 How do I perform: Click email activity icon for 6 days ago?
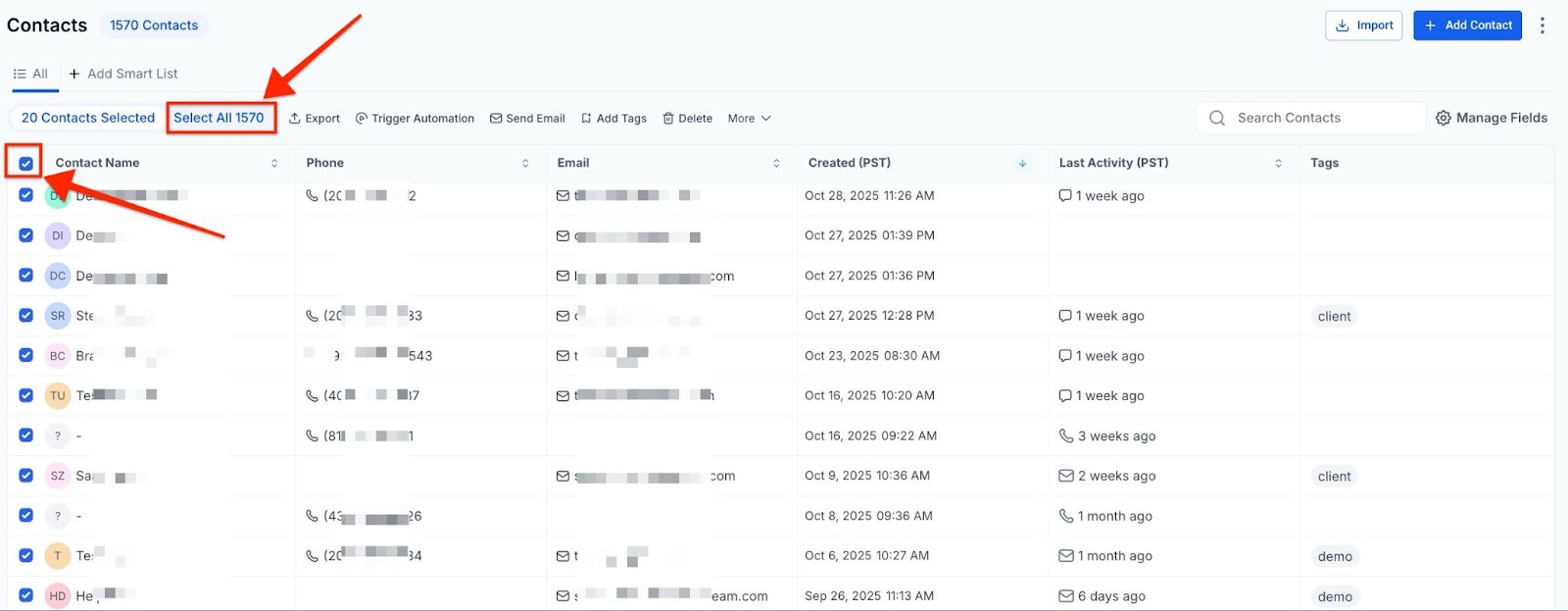(x=1065, y=595)
